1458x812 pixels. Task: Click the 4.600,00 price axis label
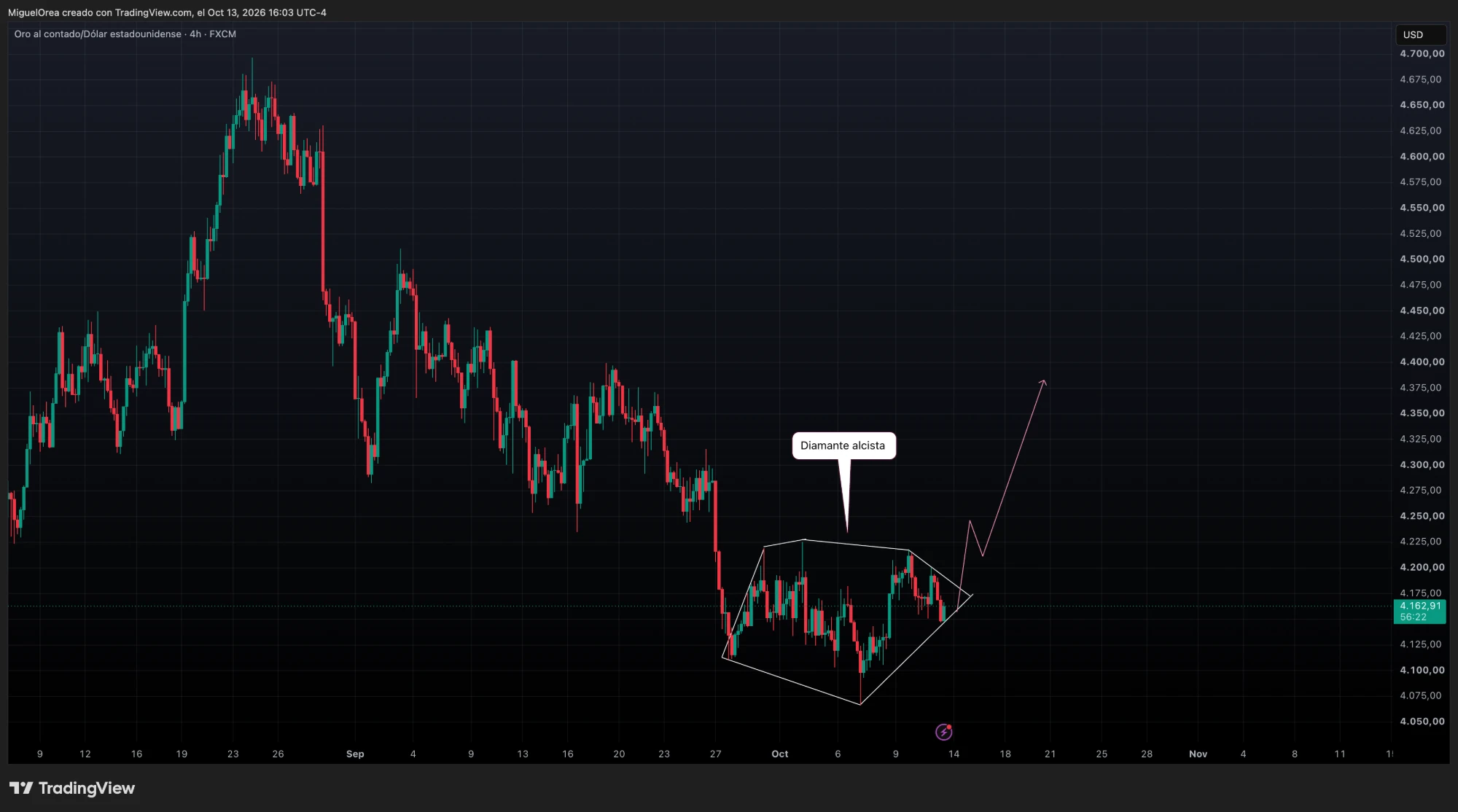click(1422, 156)
